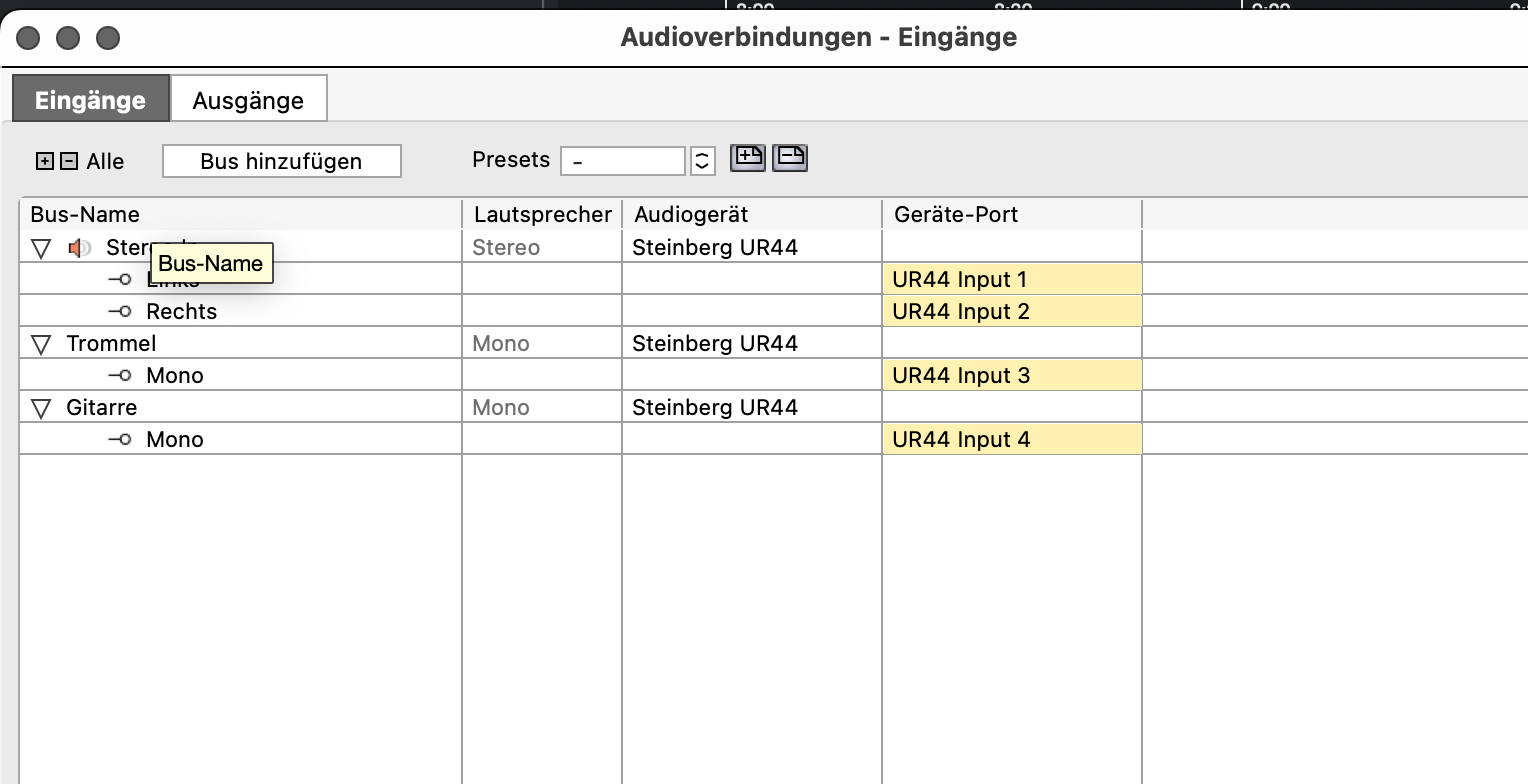Click the delete preset icon
The width and height of the screenshot is (1528, 784).
point(790,158)
